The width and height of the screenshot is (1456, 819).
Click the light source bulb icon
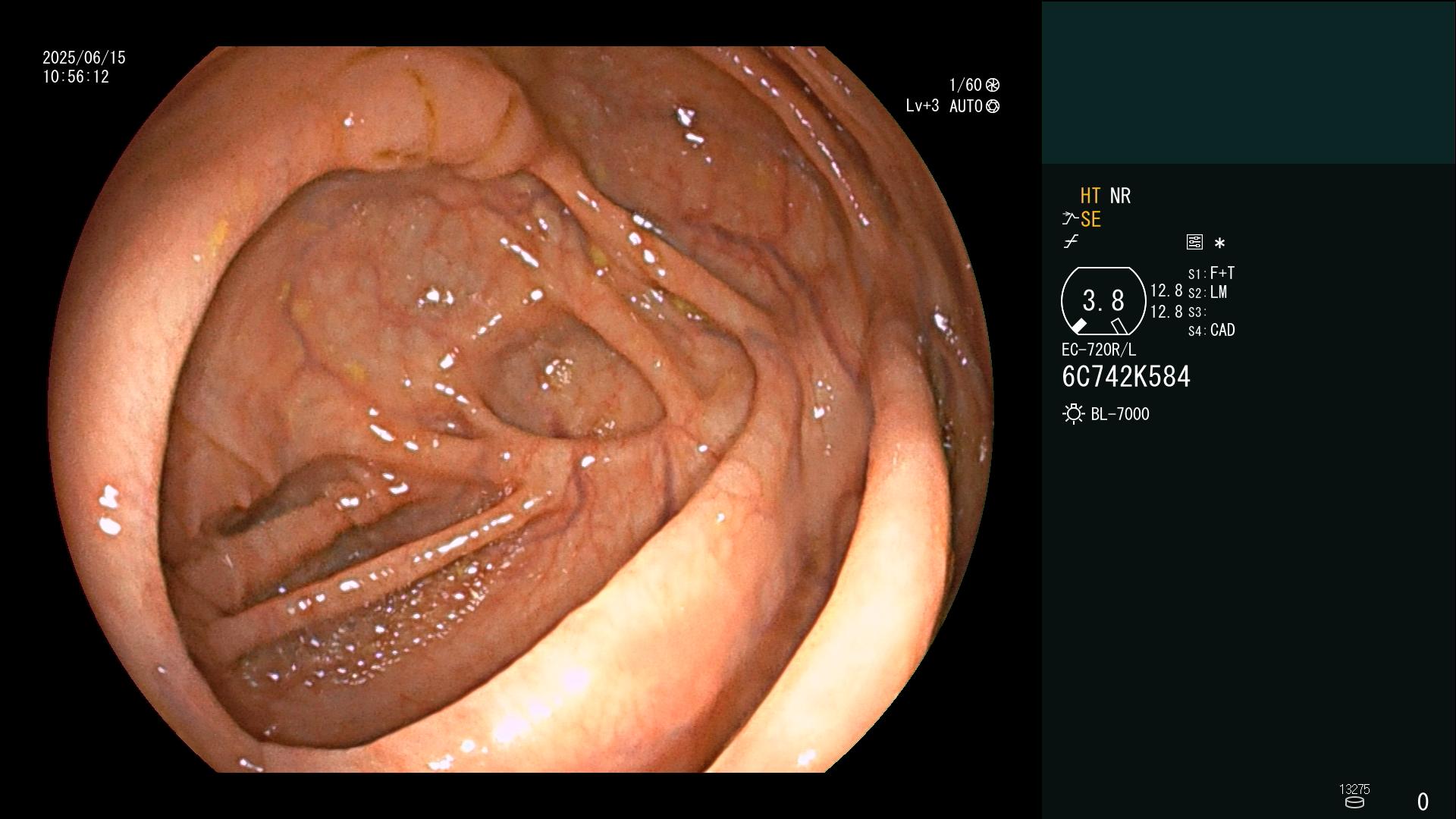(1073, 414)
